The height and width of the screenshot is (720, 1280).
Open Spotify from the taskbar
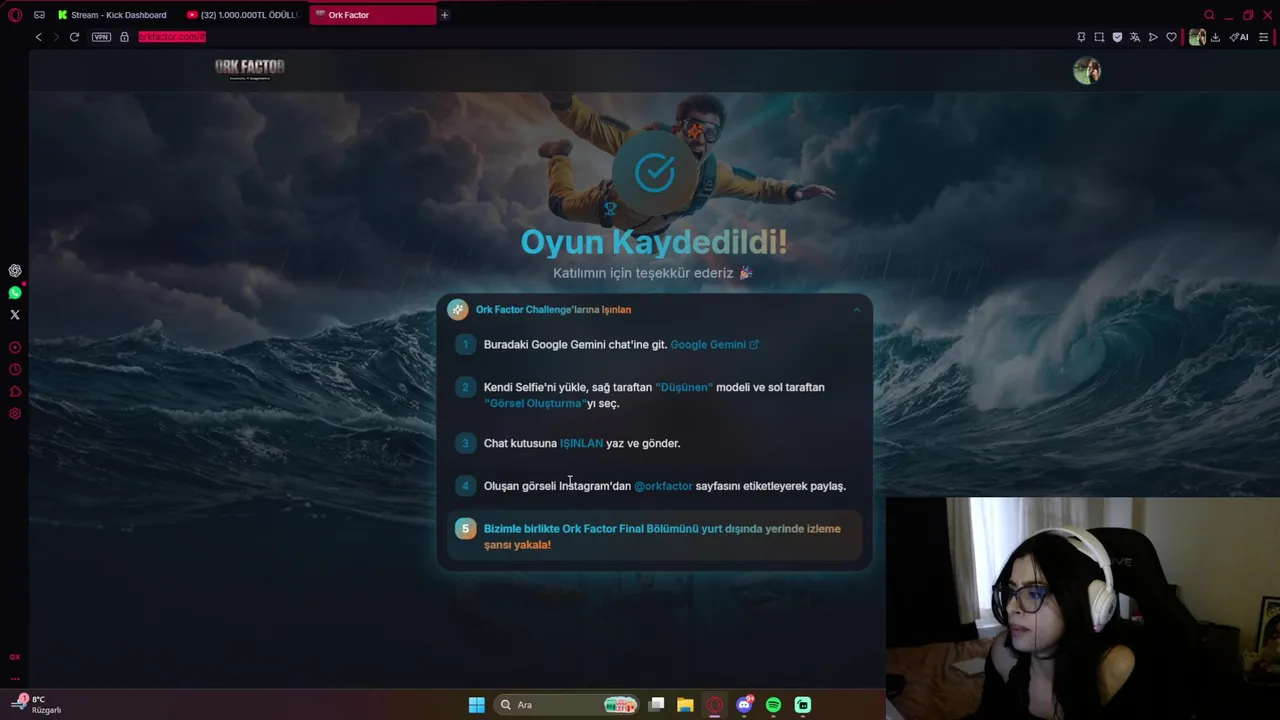[773, 705]
